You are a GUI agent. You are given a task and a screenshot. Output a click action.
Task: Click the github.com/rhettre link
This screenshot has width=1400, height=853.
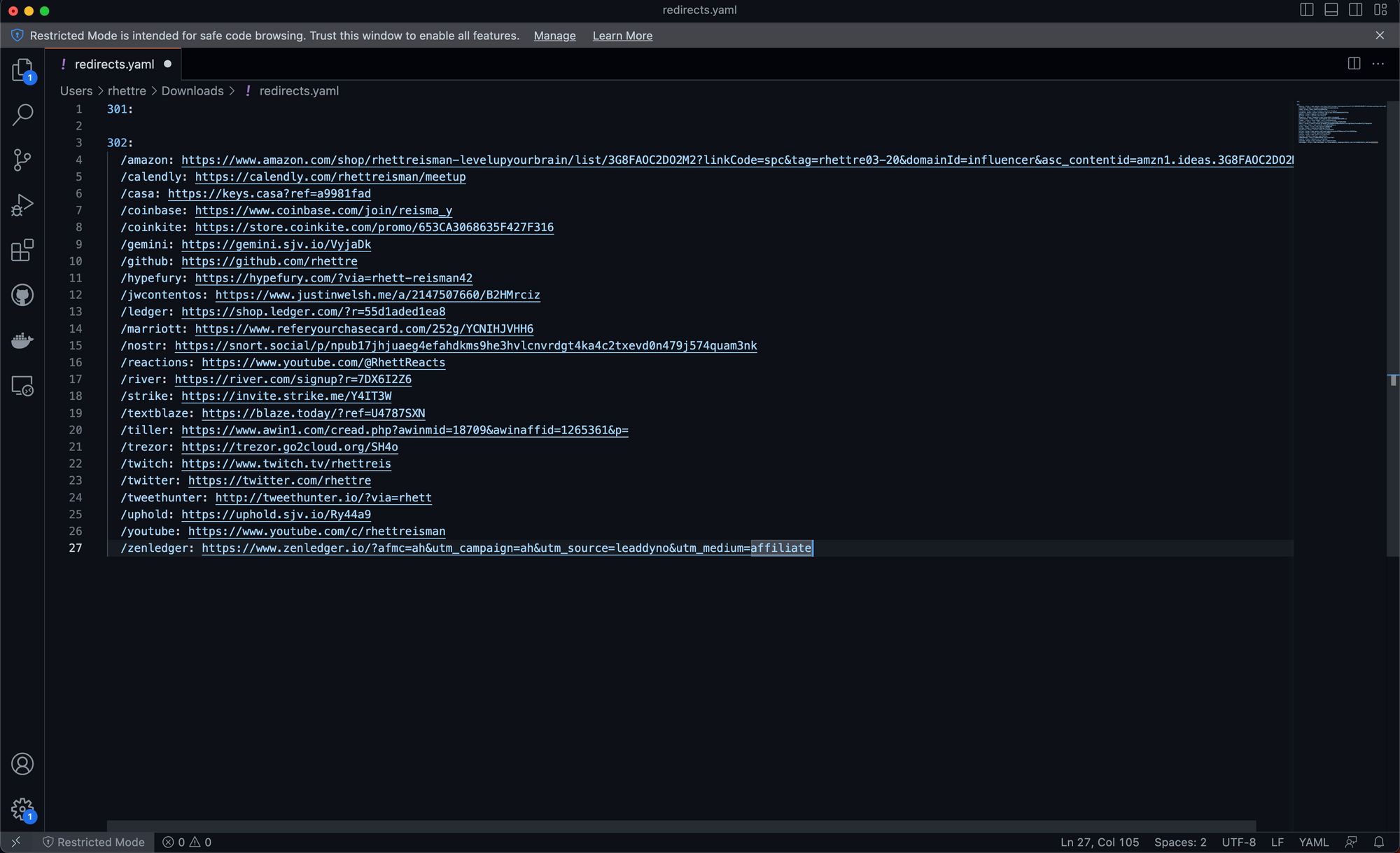coord(269,261)
